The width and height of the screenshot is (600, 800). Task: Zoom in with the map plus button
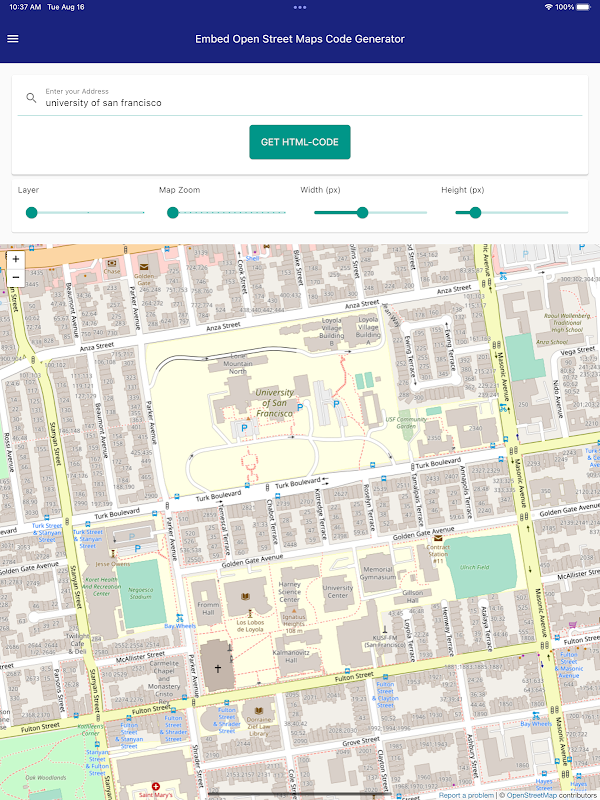pos(16,259)
